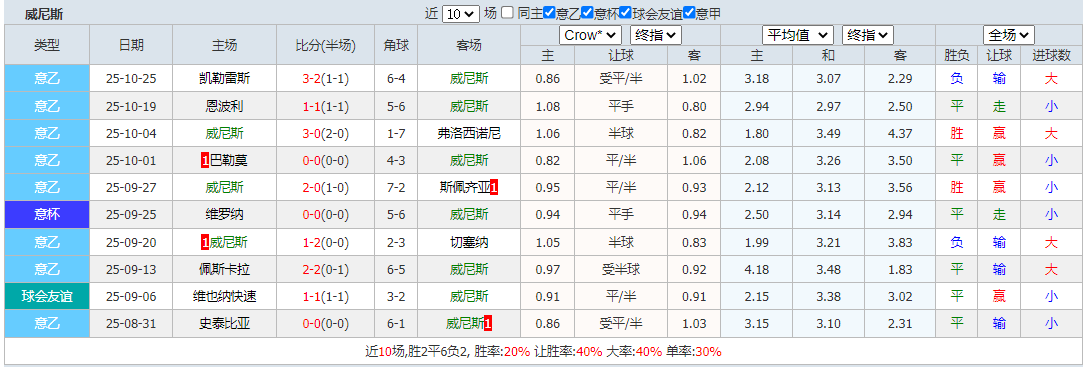Click the 1-2 score on 25-09-20 match
The height and width of the screenshot is (367, 1086).
(312, 242)
